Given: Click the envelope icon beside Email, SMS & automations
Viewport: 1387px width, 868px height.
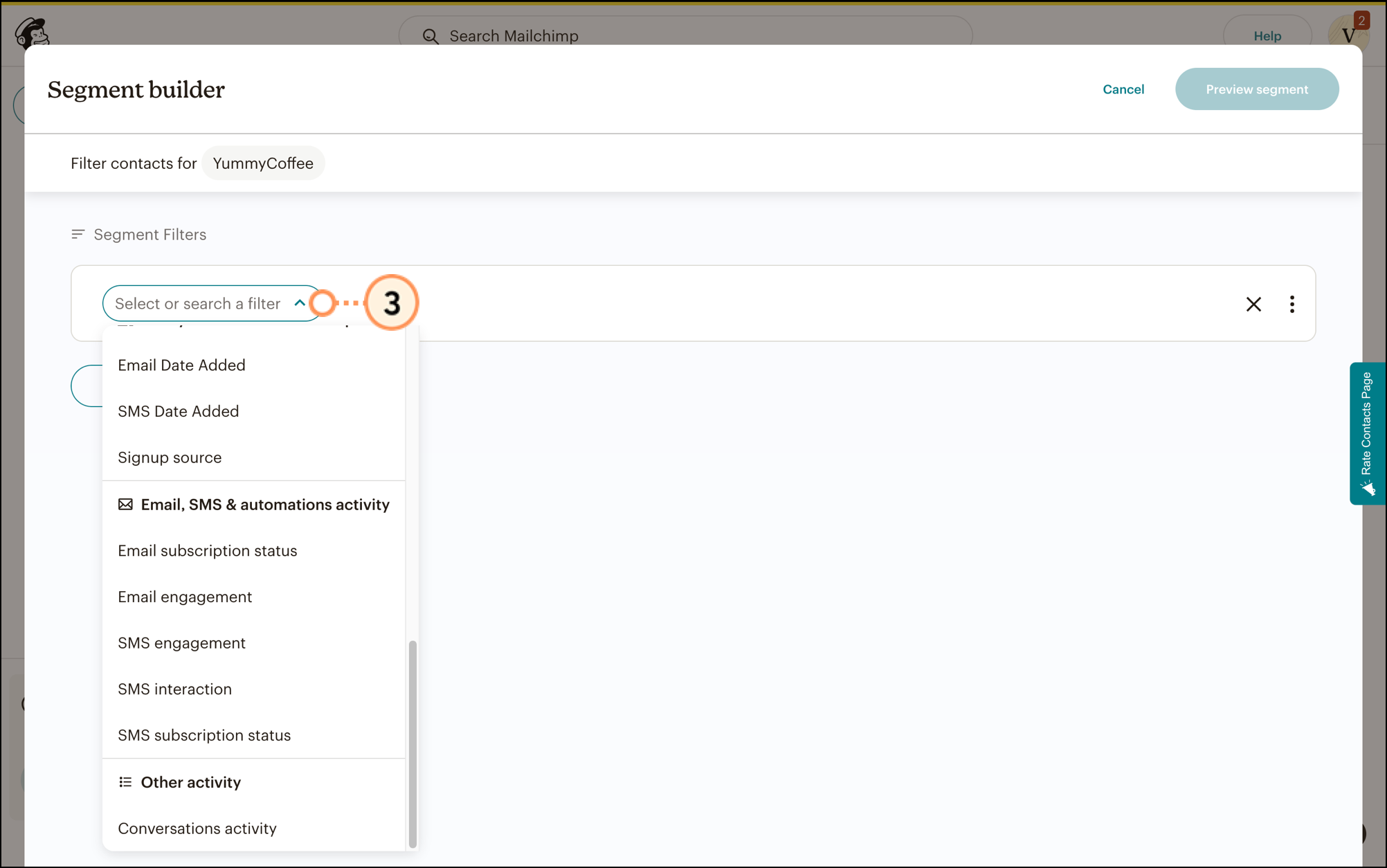Looking at the screenshot, I should (x=125, y=505).
